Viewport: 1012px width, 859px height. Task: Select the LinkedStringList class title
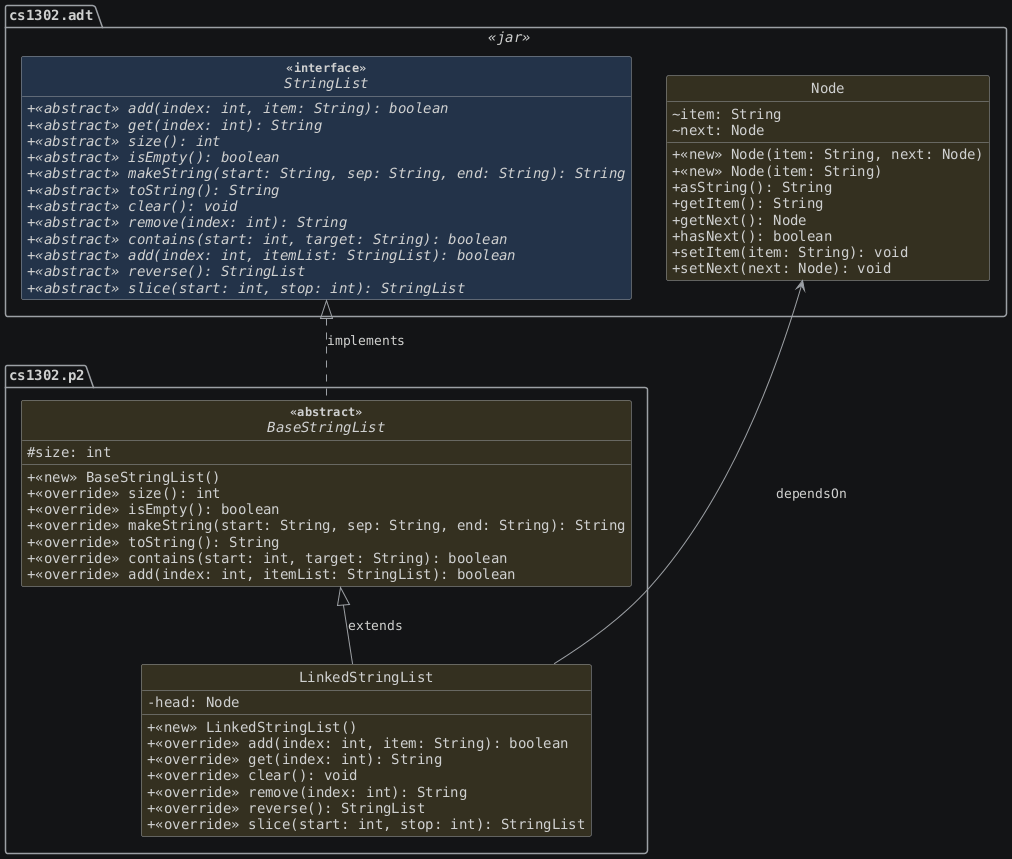pyautogui.click(x=366, y=678)
